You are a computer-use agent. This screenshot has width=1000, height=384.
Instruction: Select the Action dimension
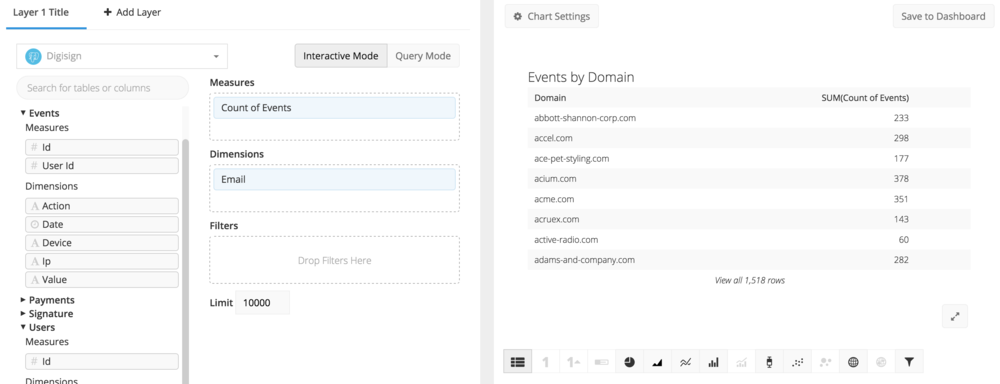pos(102,206)
